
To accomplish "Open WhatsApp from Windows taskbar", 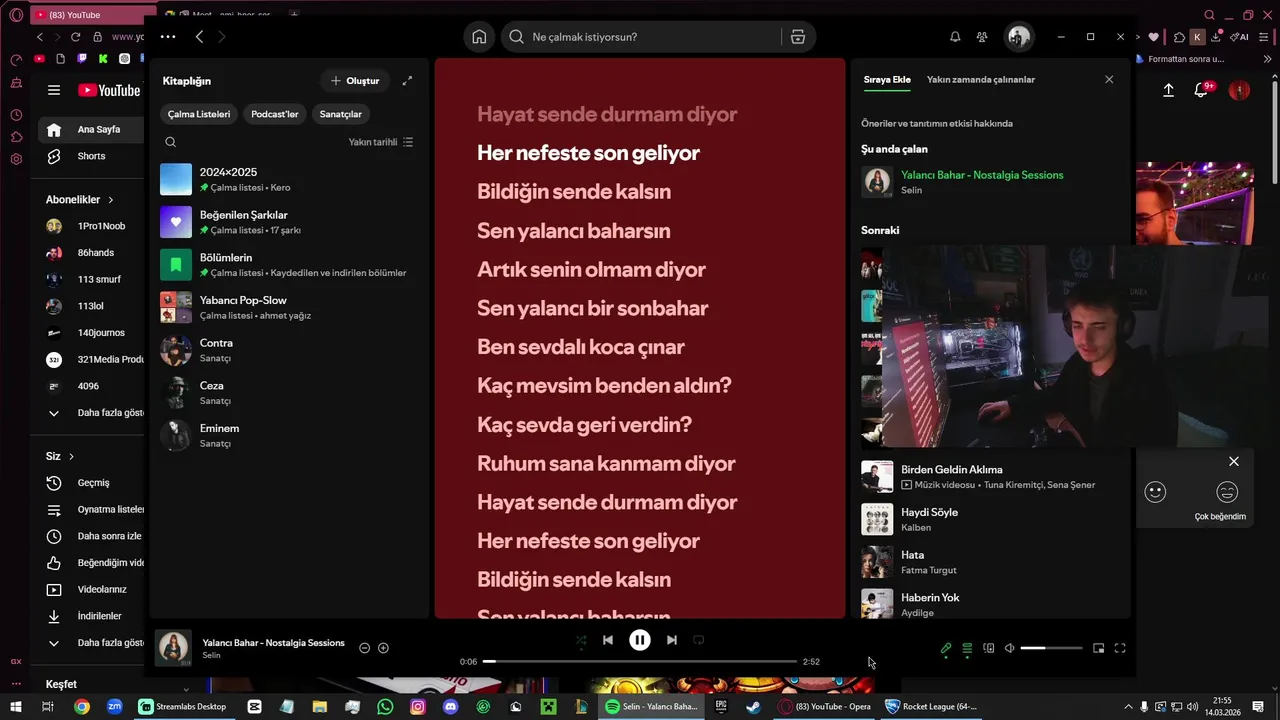I will click(x=386, y=707).
